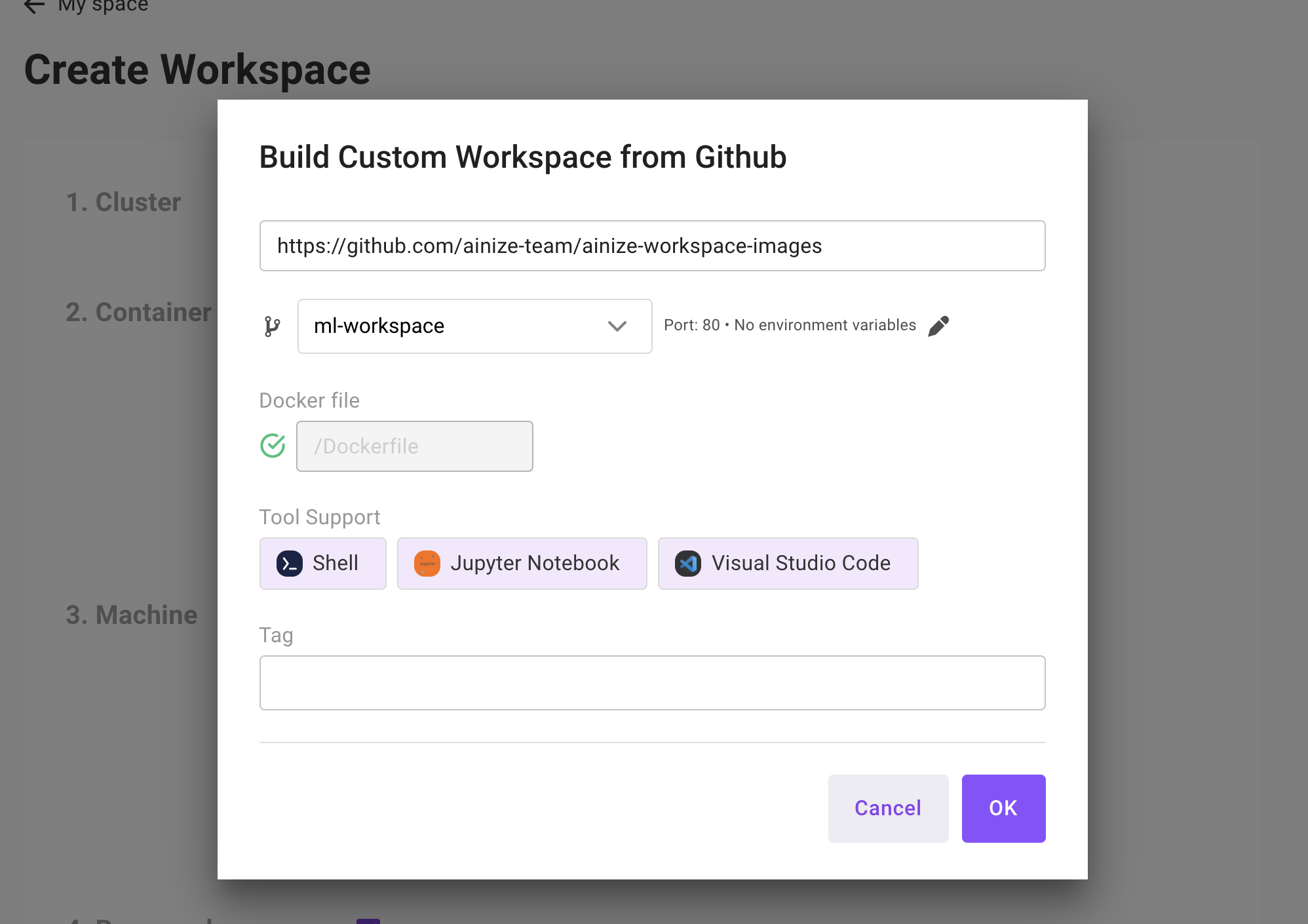The image size is (1308, 924).
Task: Click the green Dockerfile validation checkmark
Action: pos(272,446)
